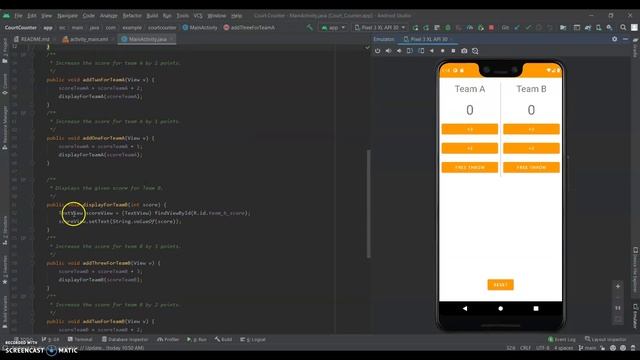Open Run menu
The height and width of the screenshot is (360, 640).
[x=167, y=16]
